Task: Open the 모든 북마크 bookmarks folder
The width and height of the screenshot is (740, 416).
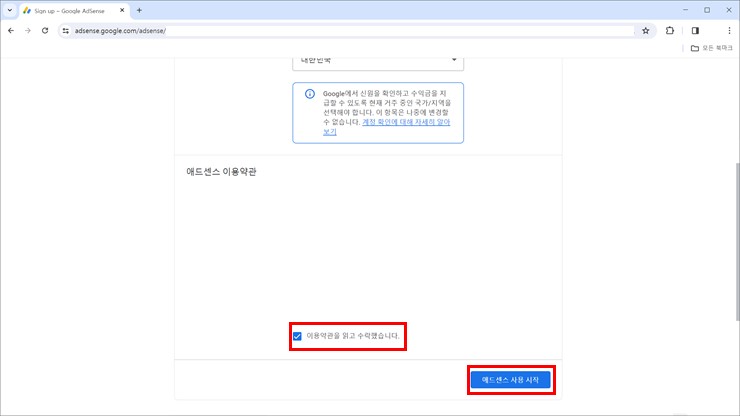Action: pos(711,48)
